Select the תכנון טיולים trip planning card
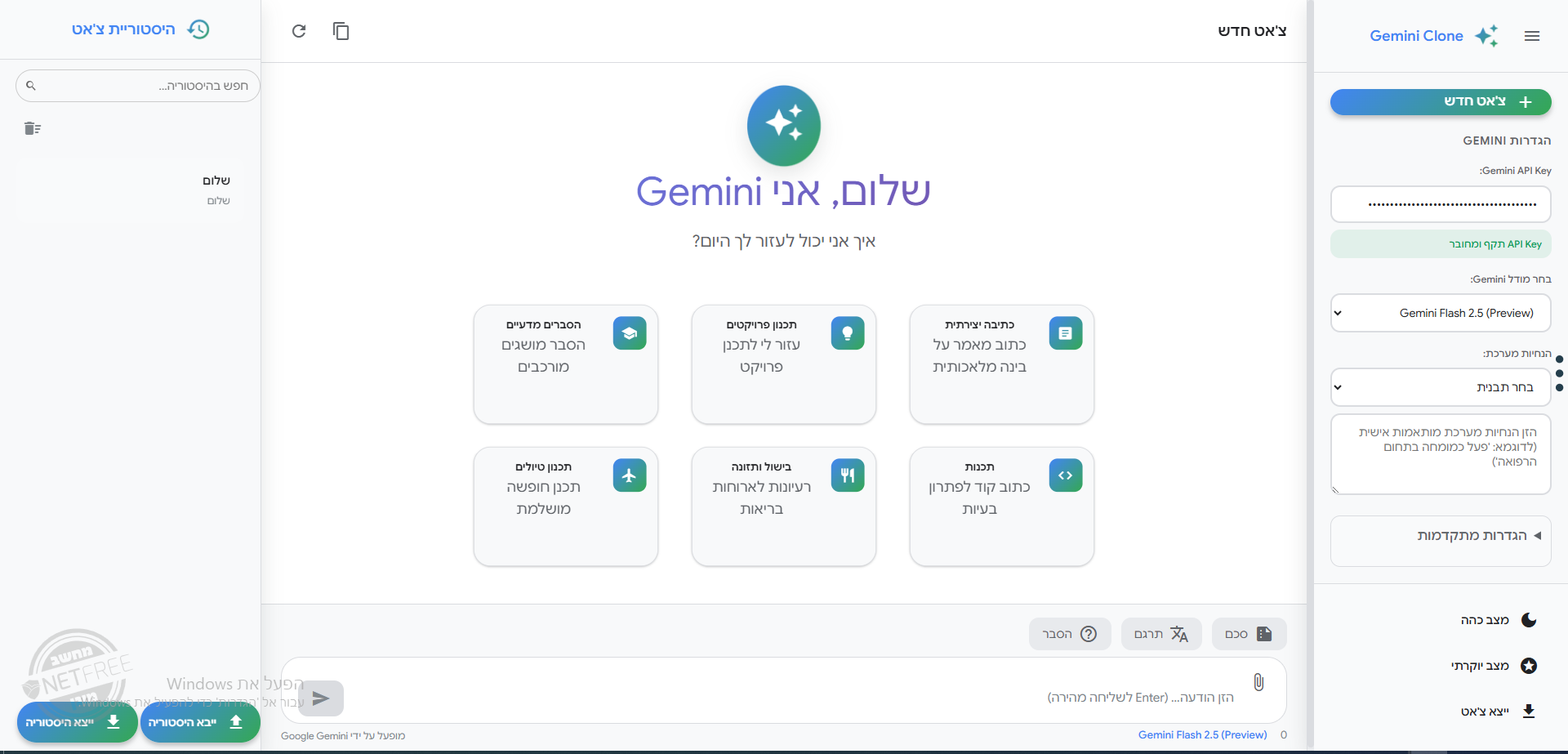Viewport: 1568px width, 754px height. point(565,506)
